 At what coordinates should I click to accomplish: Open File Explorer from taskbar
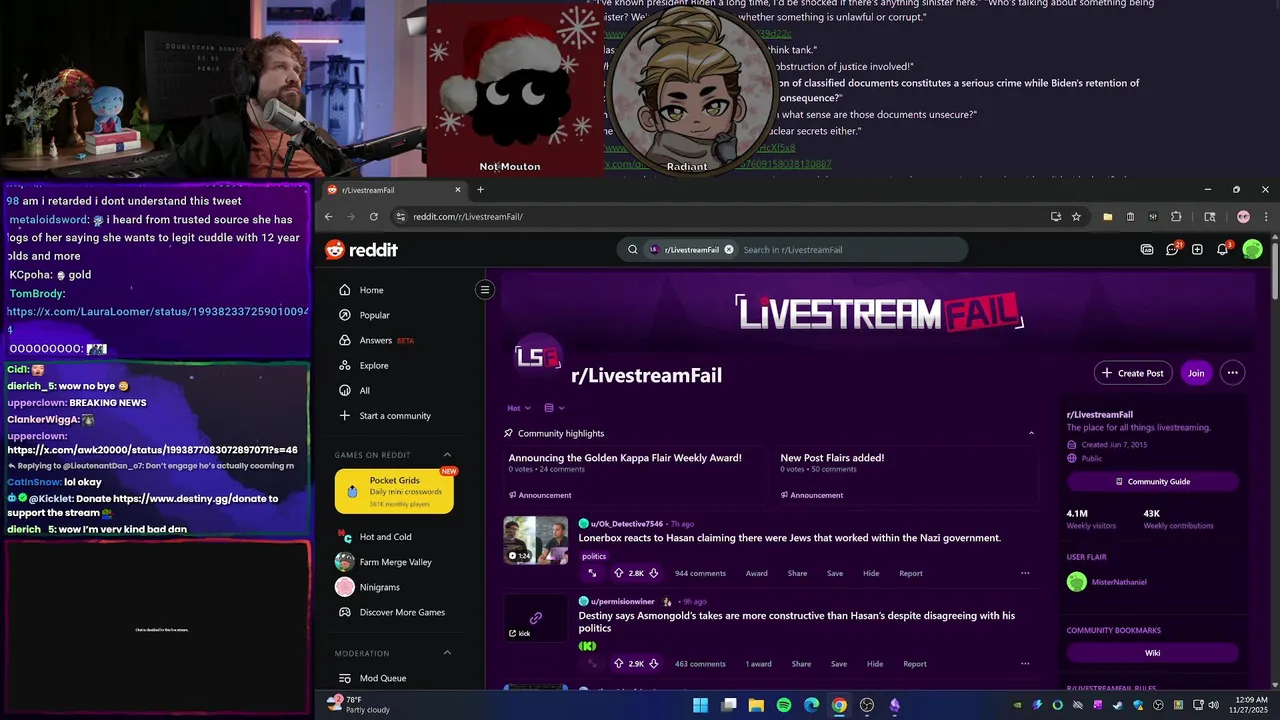(x=756, y=705)
